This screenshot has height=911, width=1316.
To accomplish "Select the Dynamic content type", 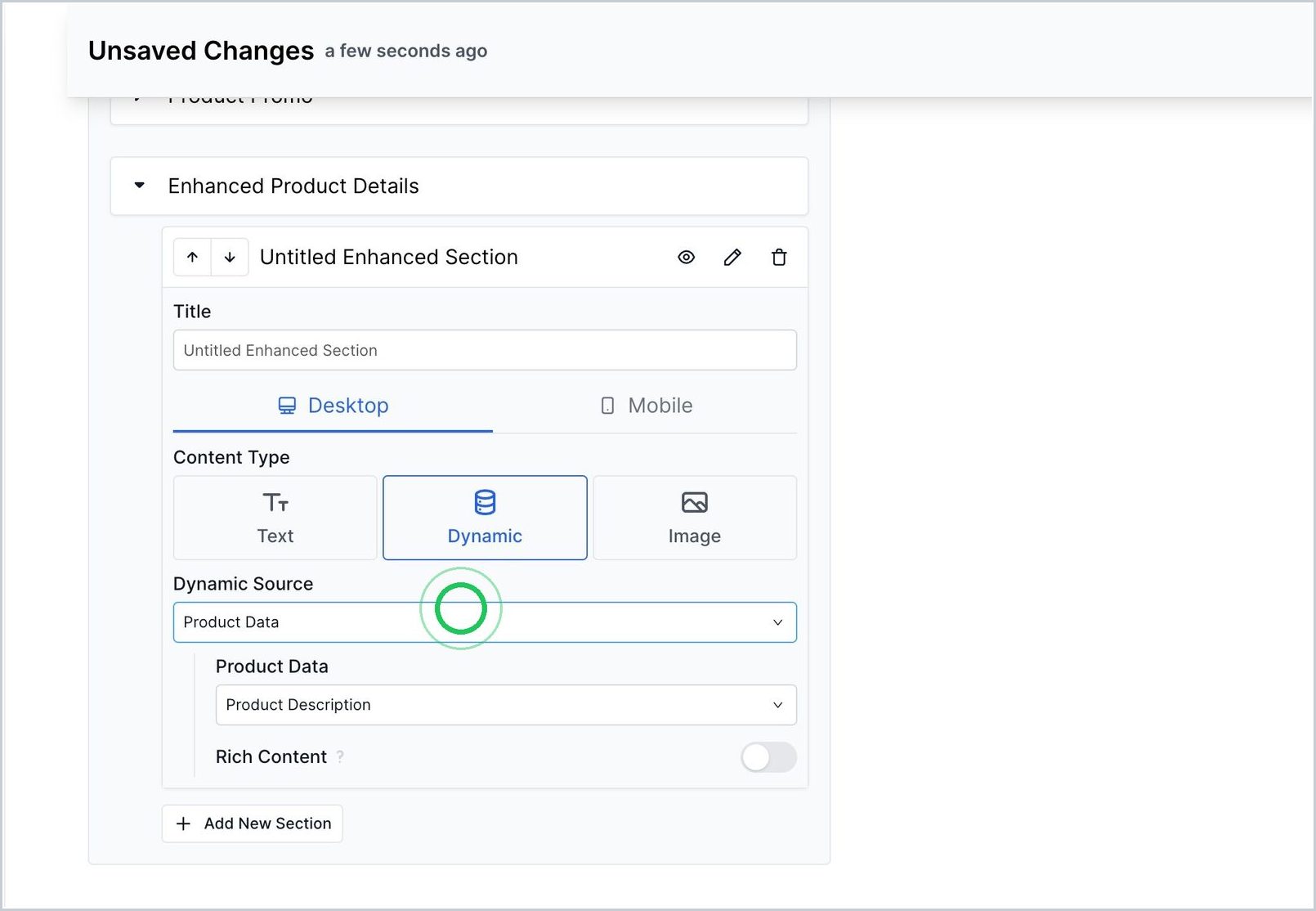I will pyautogui.click(x=485, y=518).
